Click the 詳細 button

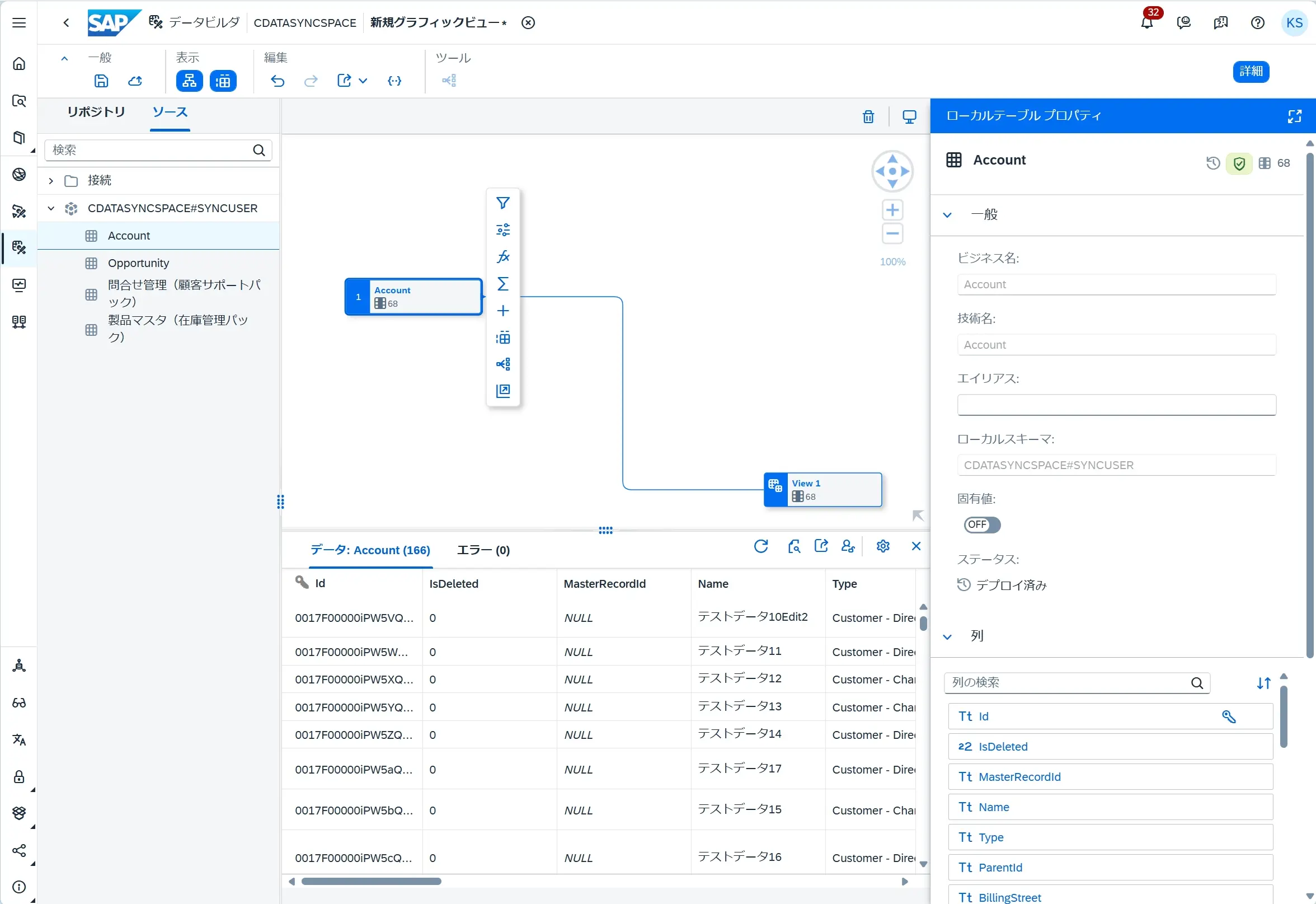coord(1251,72)
